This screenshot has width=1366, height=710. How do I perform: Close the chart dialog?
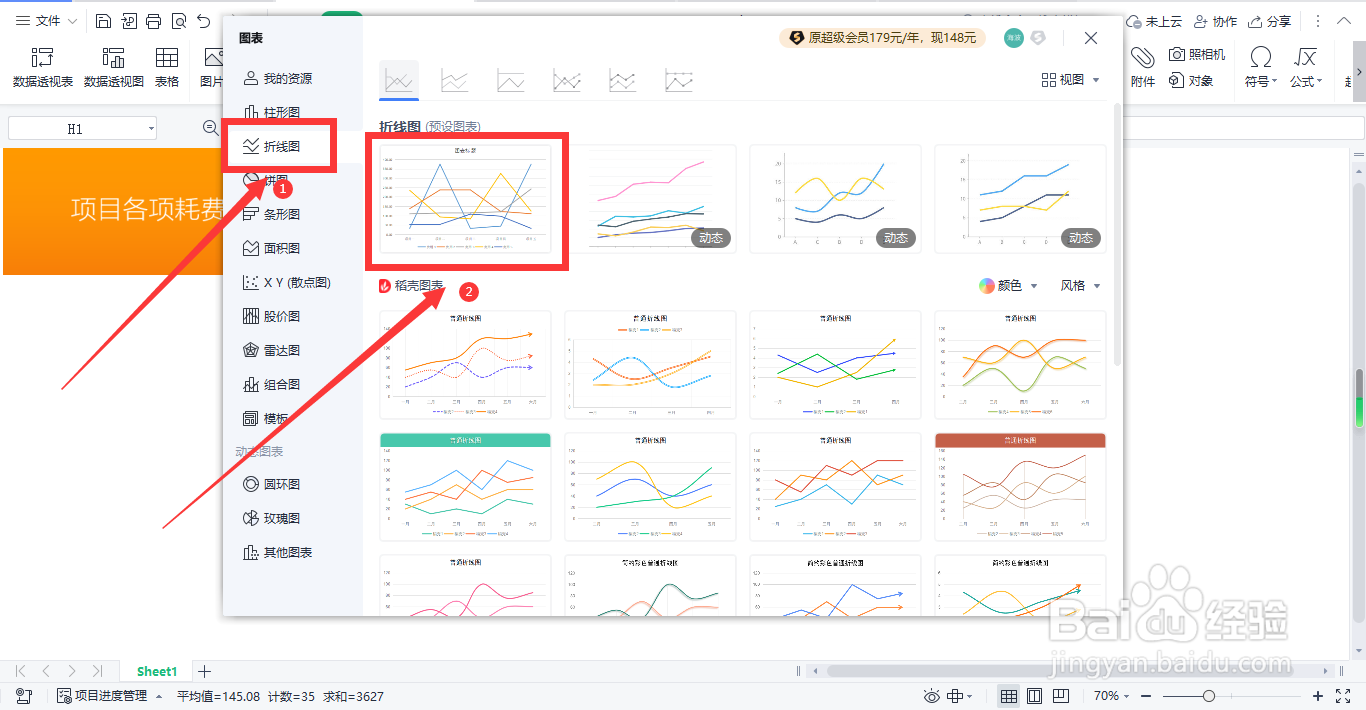pos(1091,38)
